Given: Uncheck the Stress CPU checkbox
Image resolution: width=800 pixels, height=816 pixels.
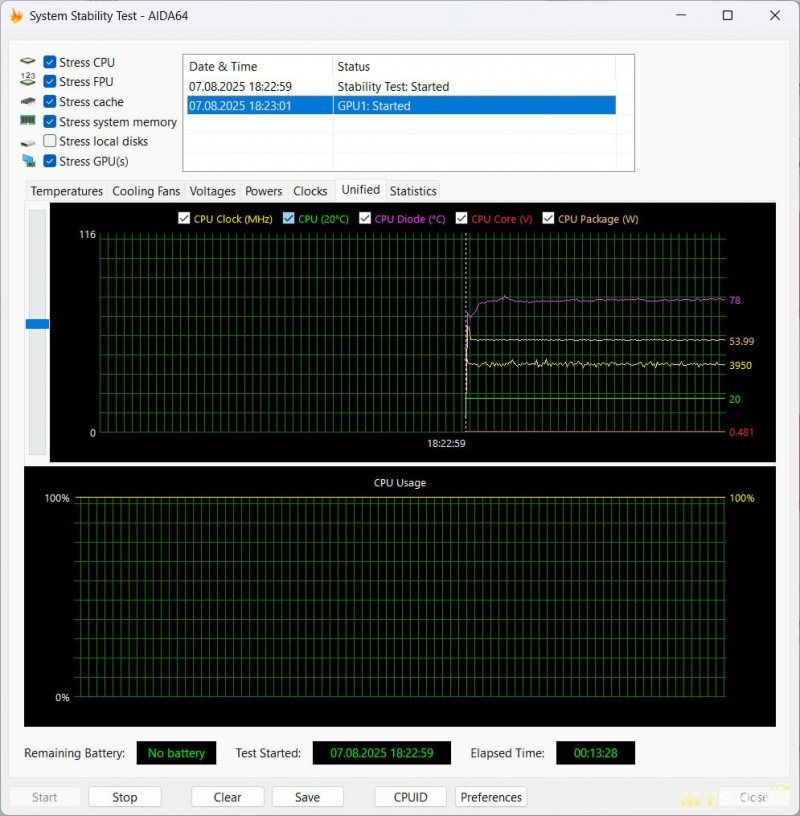Looking at the screenshot, I should click(50, 62).
